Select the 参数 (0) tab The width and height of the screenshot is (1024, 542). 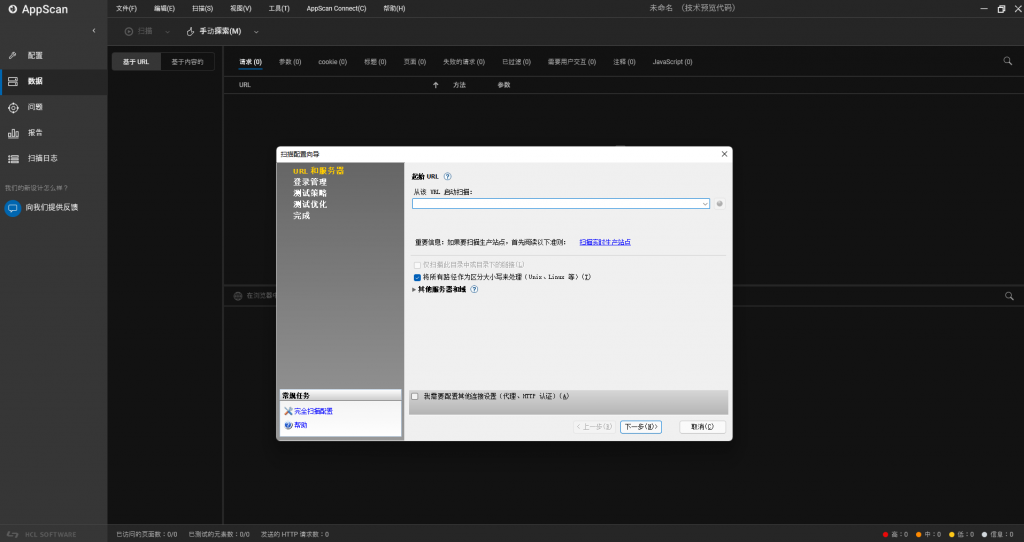tap(290, 62)
